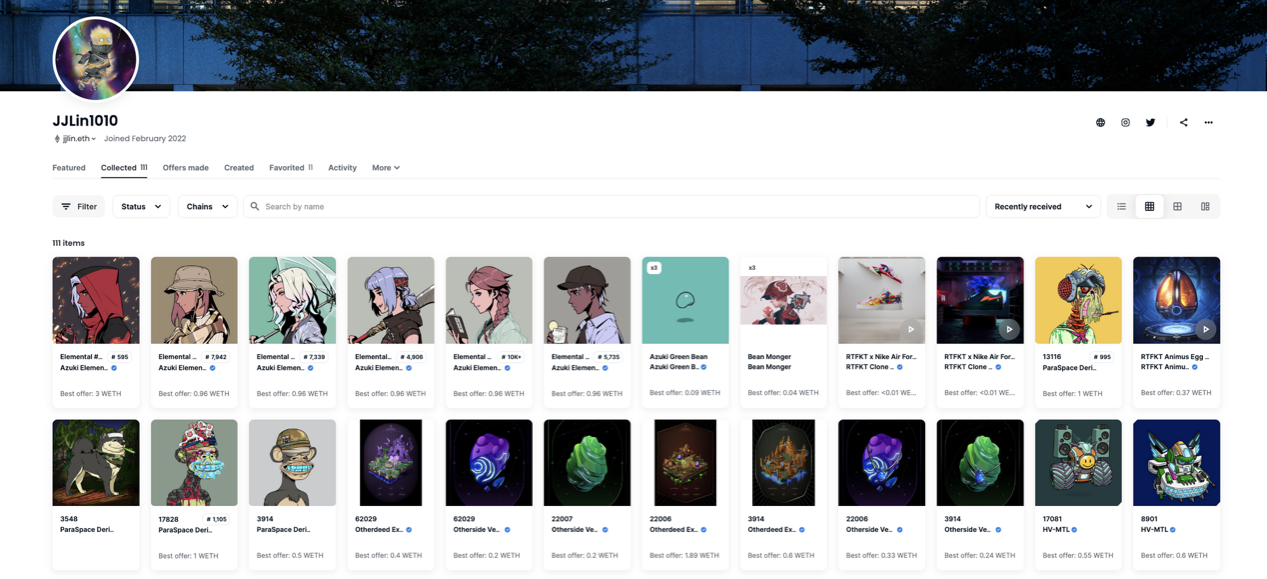This screenshot has width=1267, height=579.
Task: Select the mosaic view layout icon
Action: click(1205, 207)
